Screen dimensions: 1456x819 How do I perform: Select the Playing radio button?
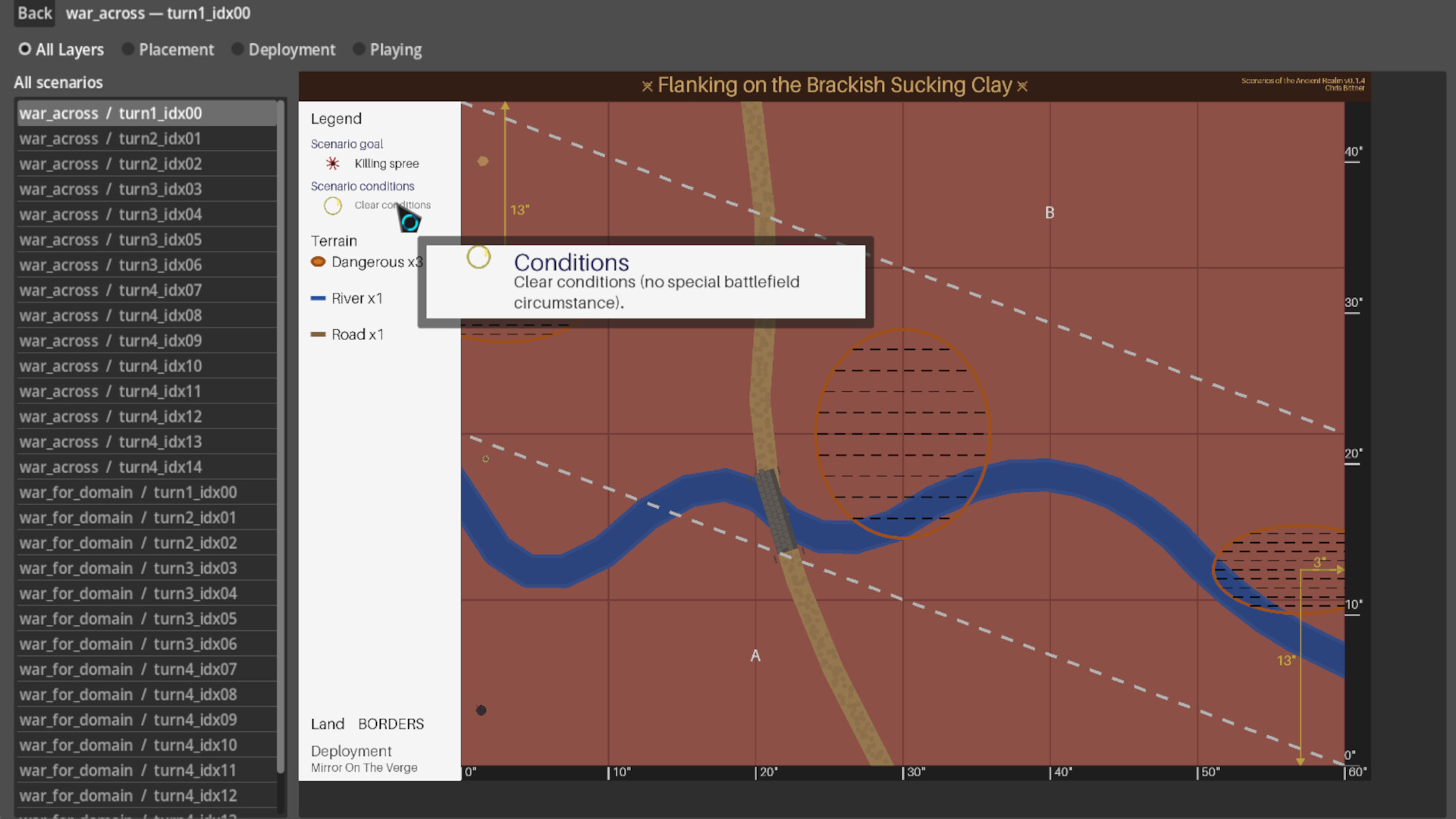pos(359,49)
